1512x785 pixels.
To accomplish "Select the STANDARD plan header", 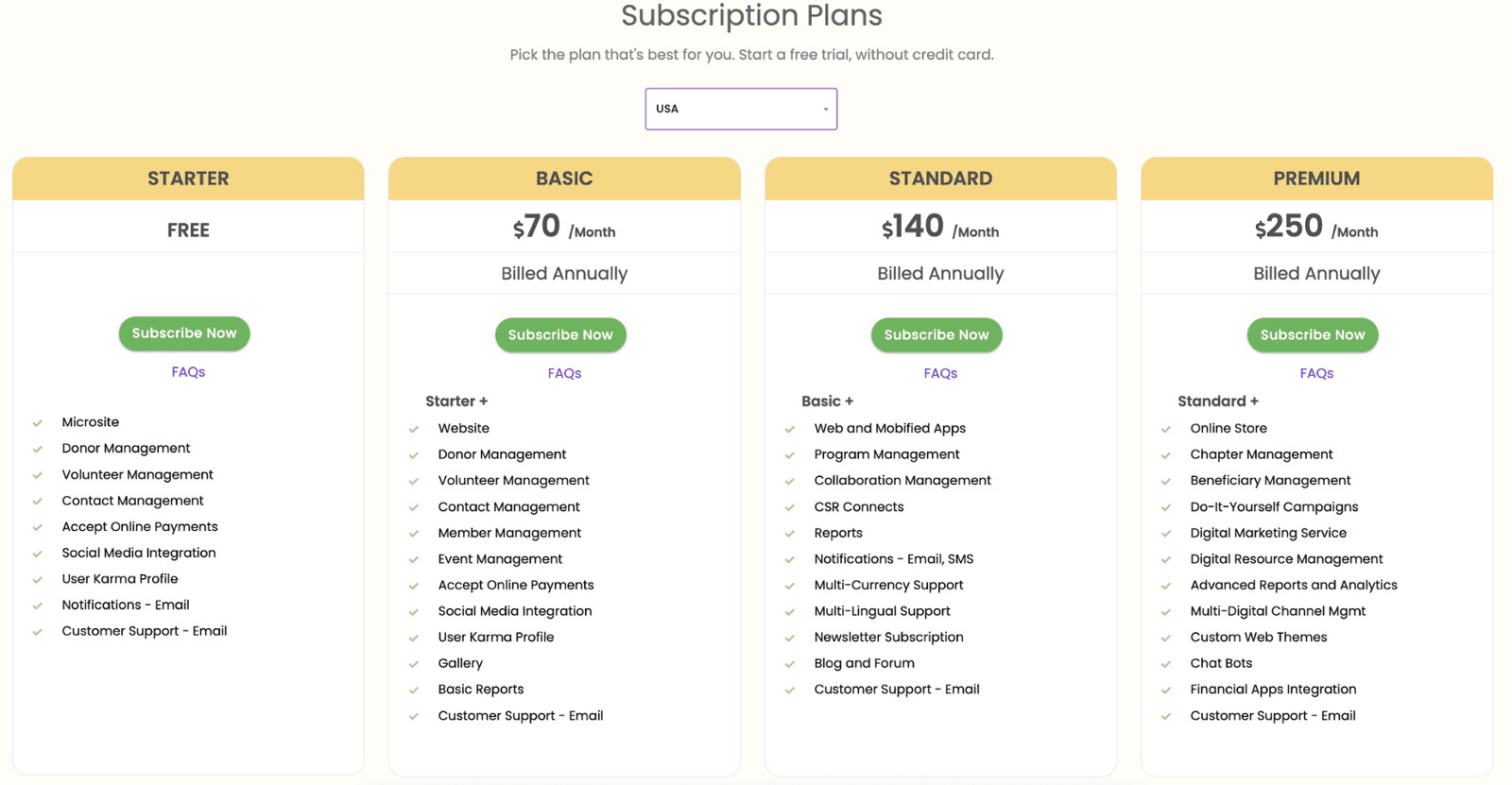I will click(x=940, y=179).
